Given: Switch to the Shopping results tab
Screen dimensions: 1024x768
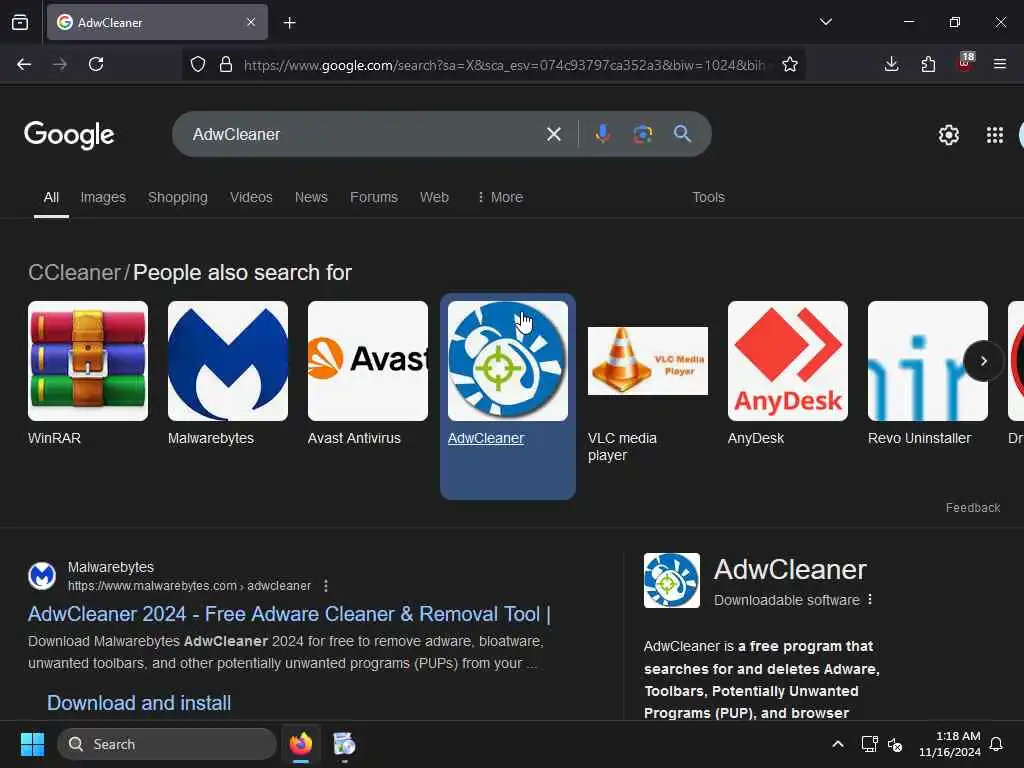Looking at the screenshot, I should click(x=178, y=197).
